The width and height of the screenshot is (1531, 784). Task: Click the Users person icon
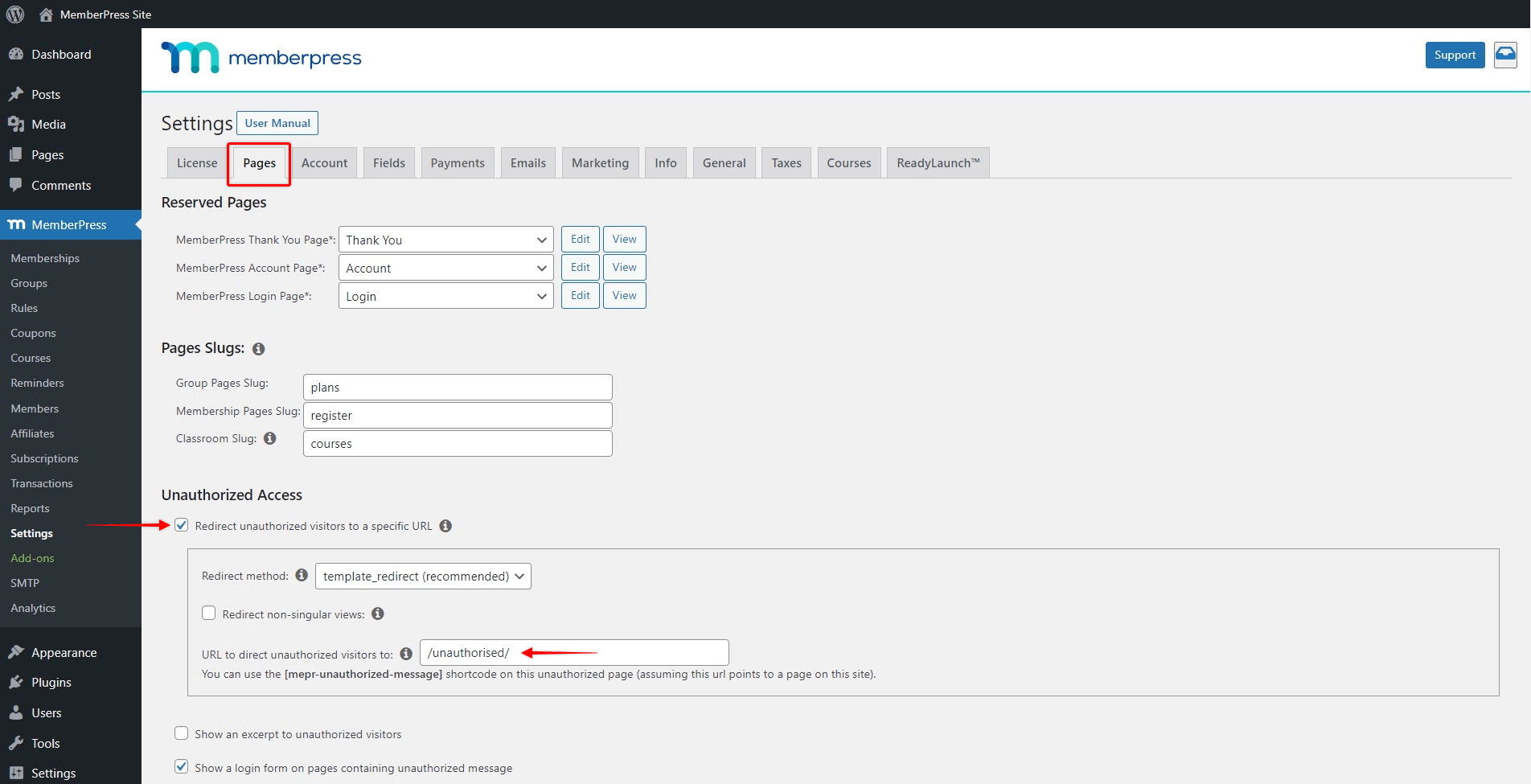pos(16,712)
